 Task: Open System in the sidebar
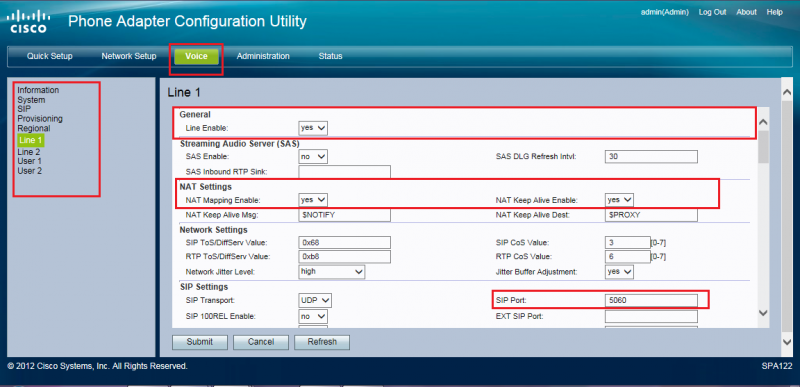coord(31,100)
